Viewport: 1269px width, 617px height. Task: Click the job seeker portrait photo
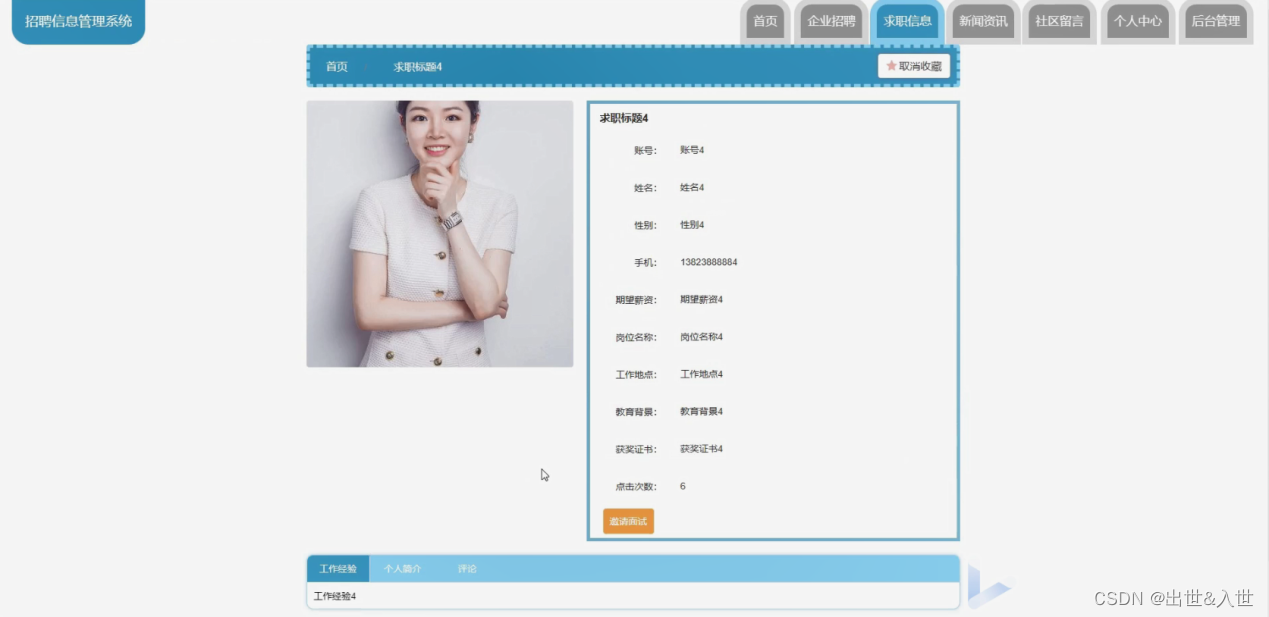point(440,234)
